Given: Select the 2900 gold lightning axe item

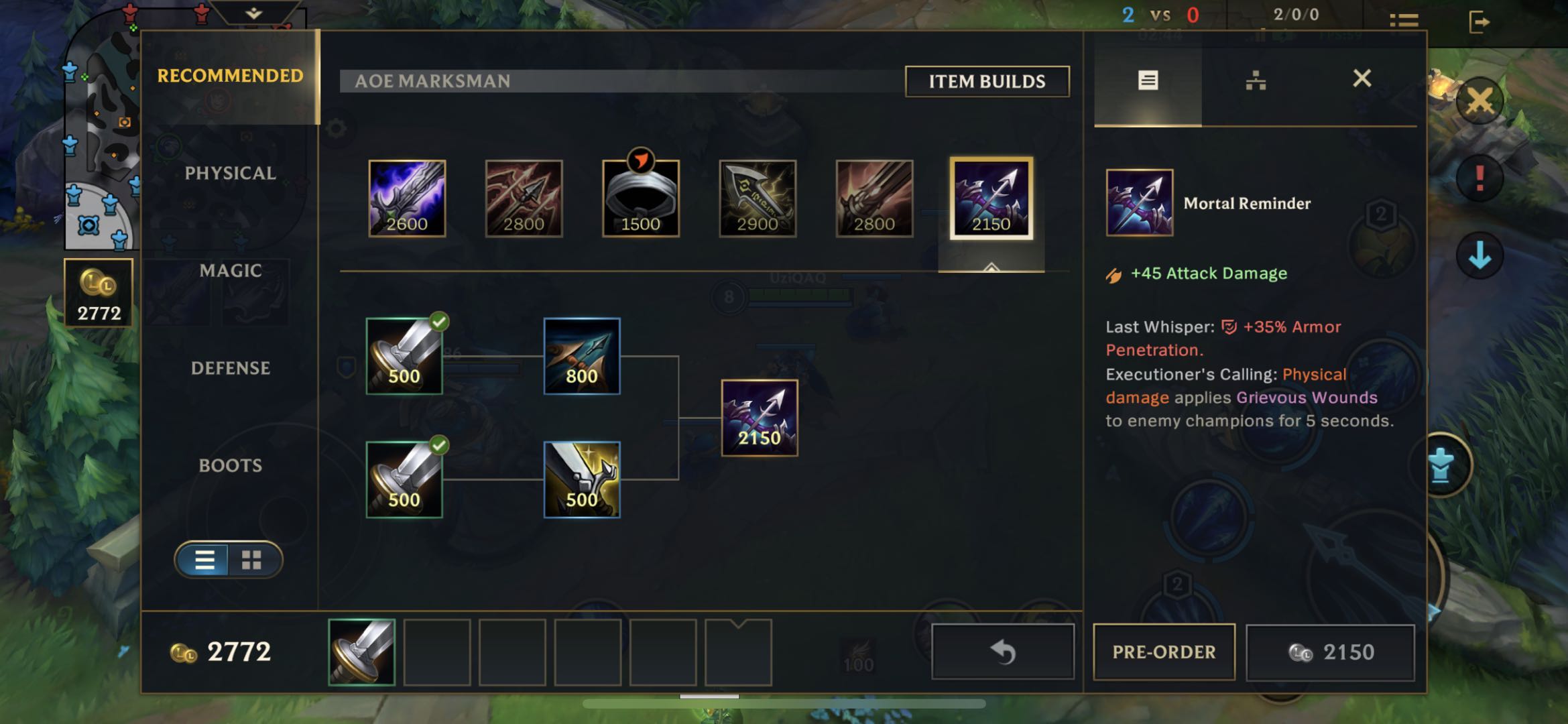Looking at the screenshot, I should point(758,198).
